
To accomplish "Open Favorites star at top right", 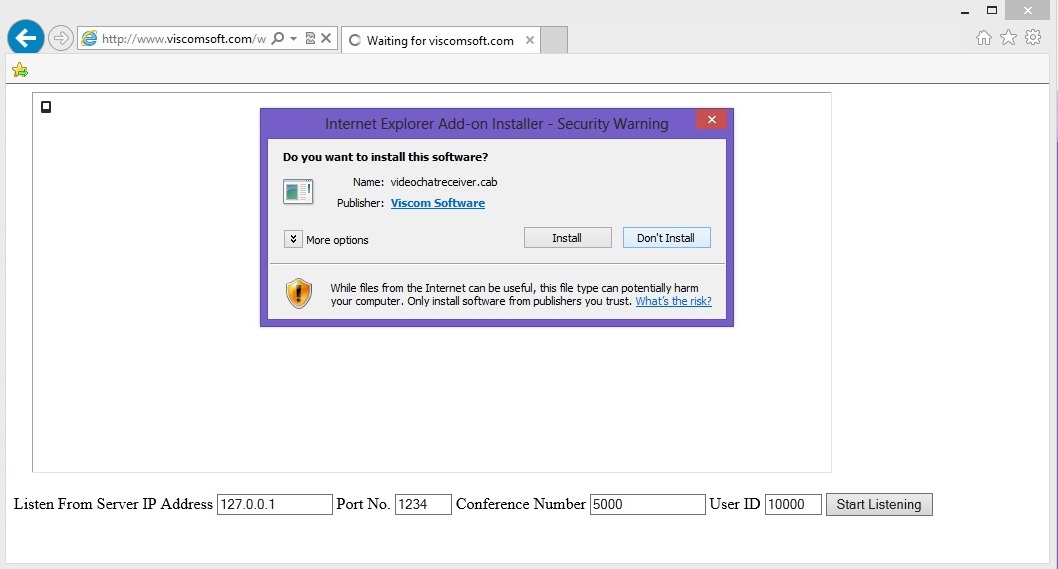I will point(1008,37).
